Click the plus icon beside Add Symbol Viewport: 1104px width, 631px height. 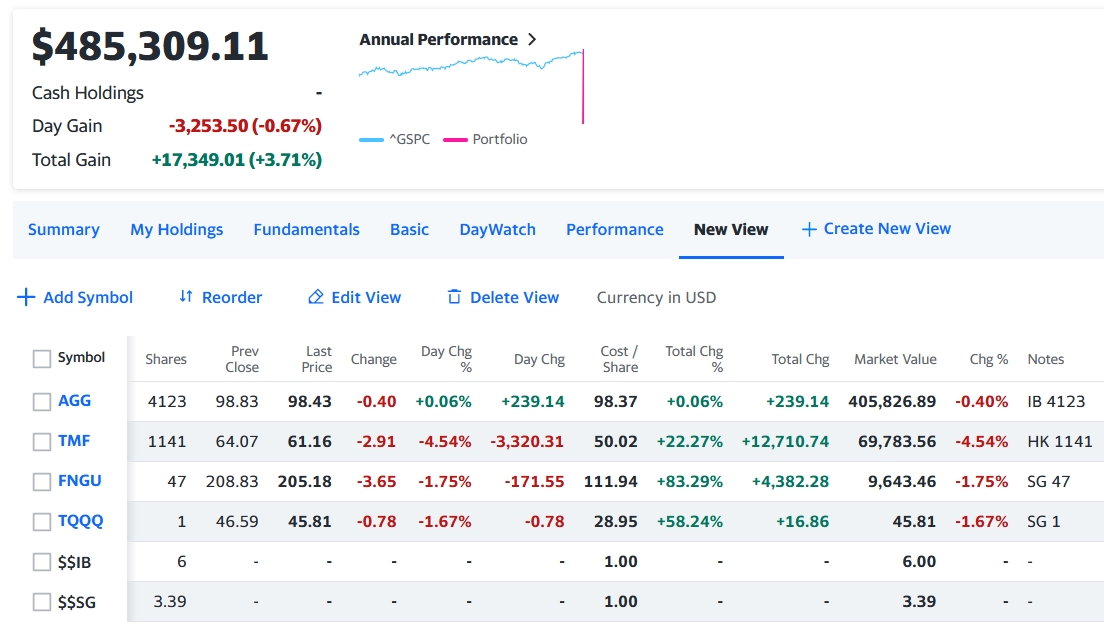tap(26, 297)
